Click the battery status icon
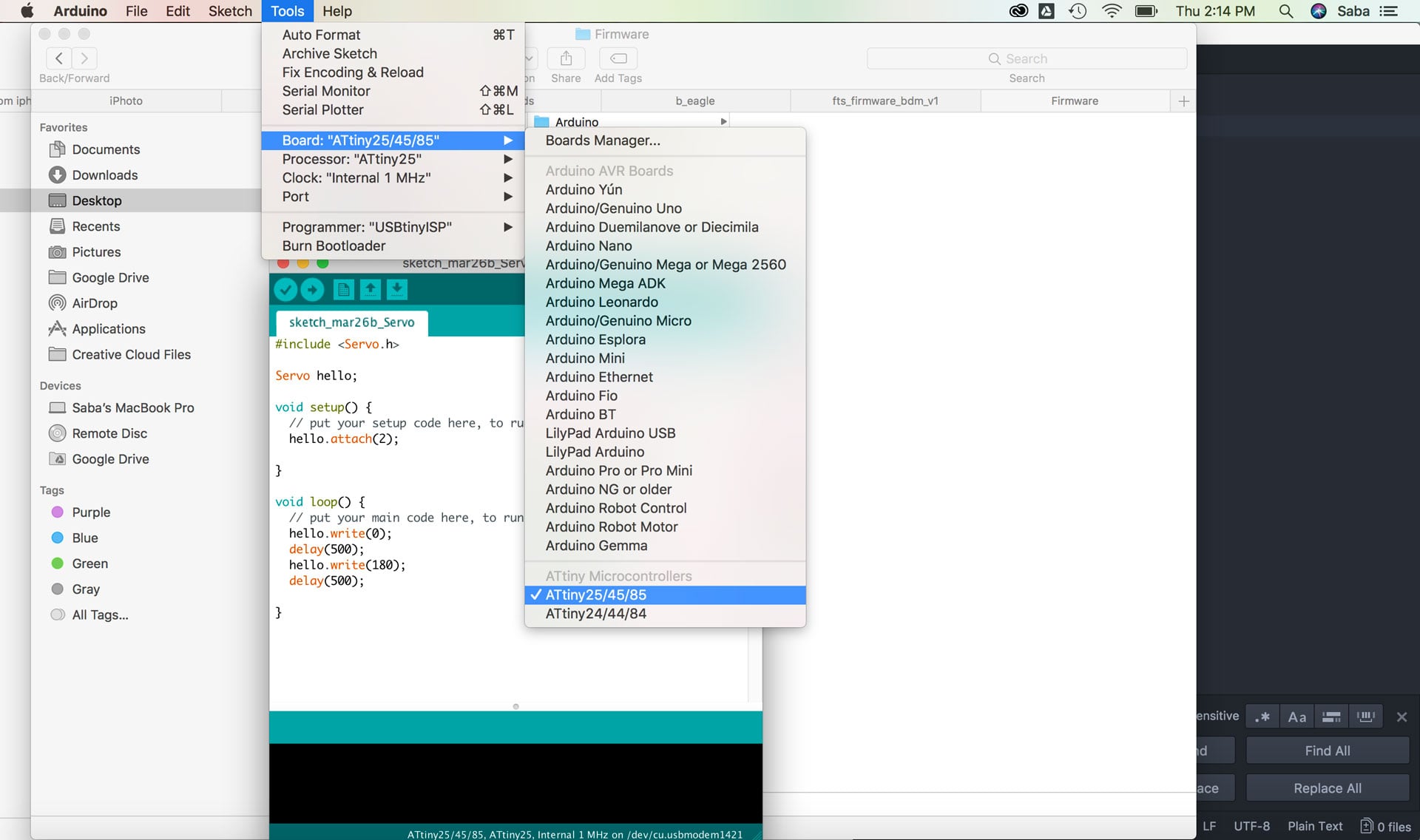Image resolution: width=1420 pixels, height=840 pixels. pos(1146,11)
